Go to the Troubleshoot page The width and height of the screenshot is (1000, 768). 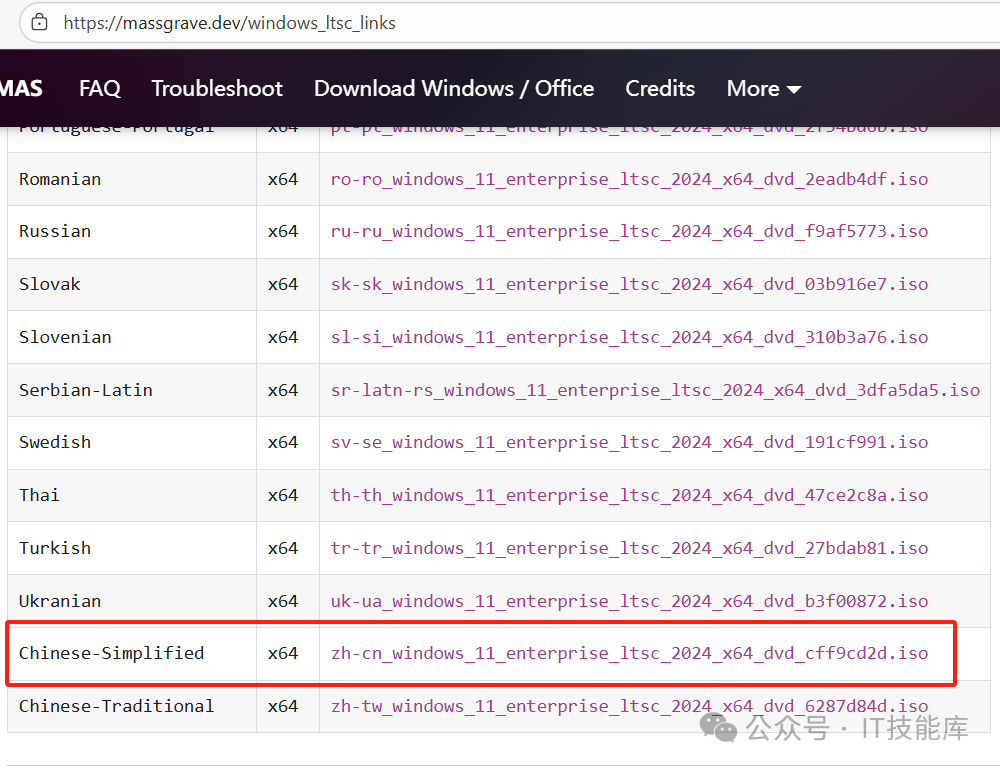pyautogui.click(x=217, y=89)
